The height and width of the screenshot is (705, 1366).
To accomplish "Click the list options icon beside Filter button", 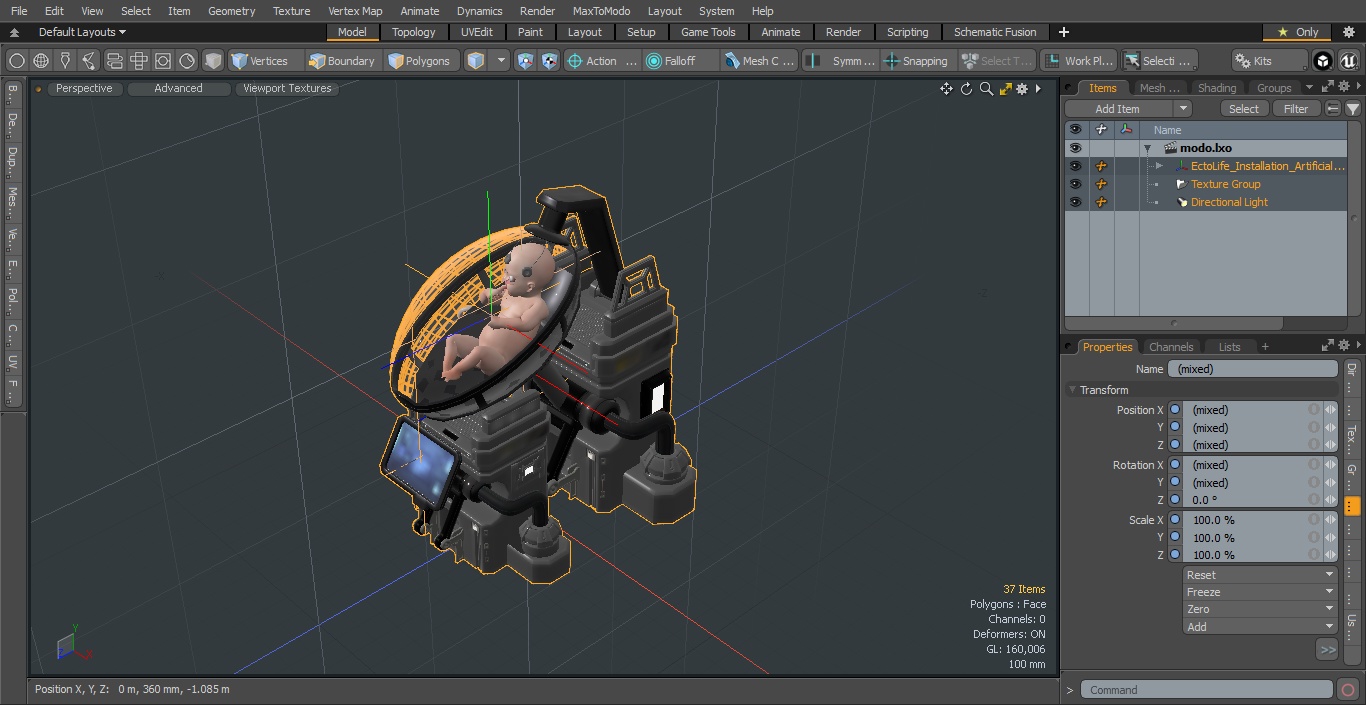I will tap(1332, 109).
